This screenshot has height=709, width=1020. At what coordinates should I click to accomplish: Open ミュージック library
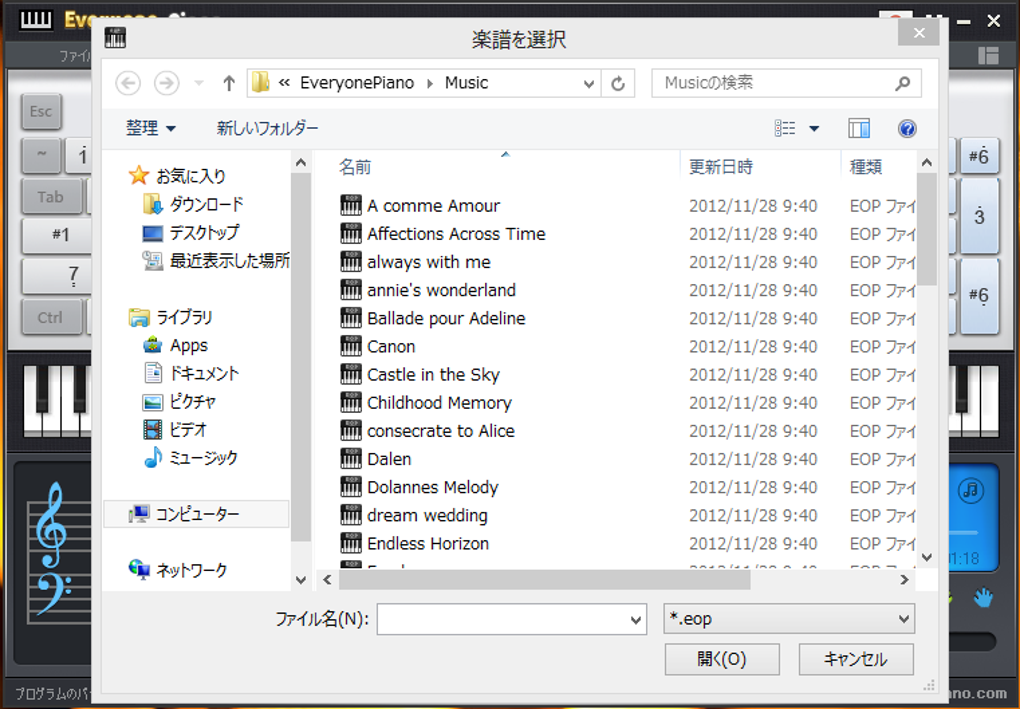[x=190, y=457]
